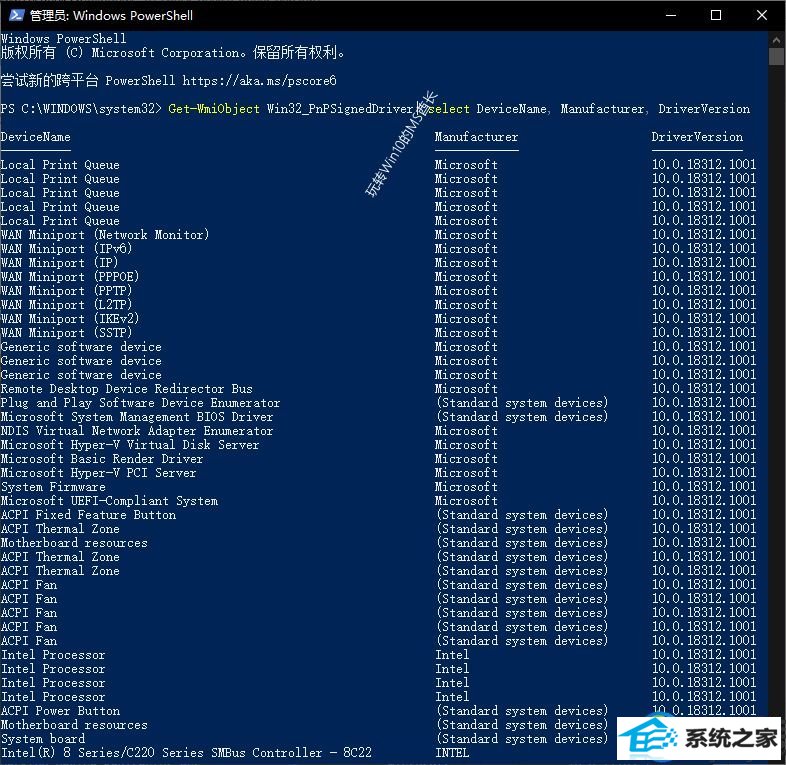Click WAN Miniport (IPv6) entry
This screenshot has height=765, width=786.
click(x=66, y=249)
